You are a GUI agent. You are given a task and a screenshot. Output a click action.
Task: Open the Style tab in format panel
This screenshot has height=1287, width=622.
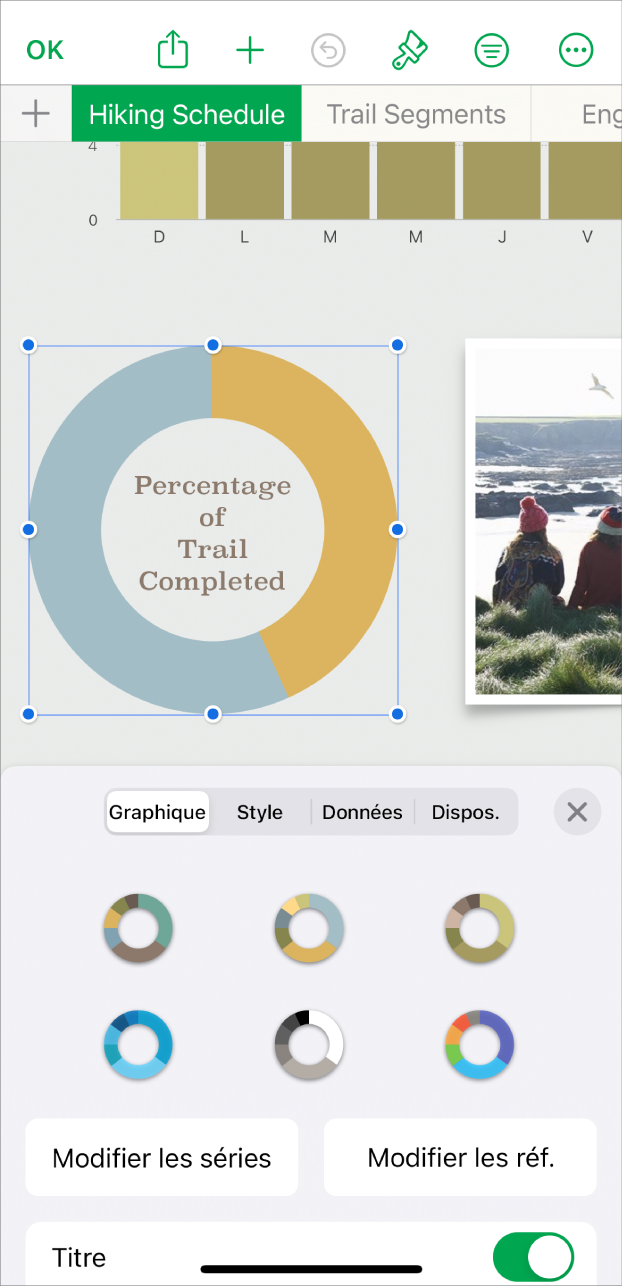260,812
